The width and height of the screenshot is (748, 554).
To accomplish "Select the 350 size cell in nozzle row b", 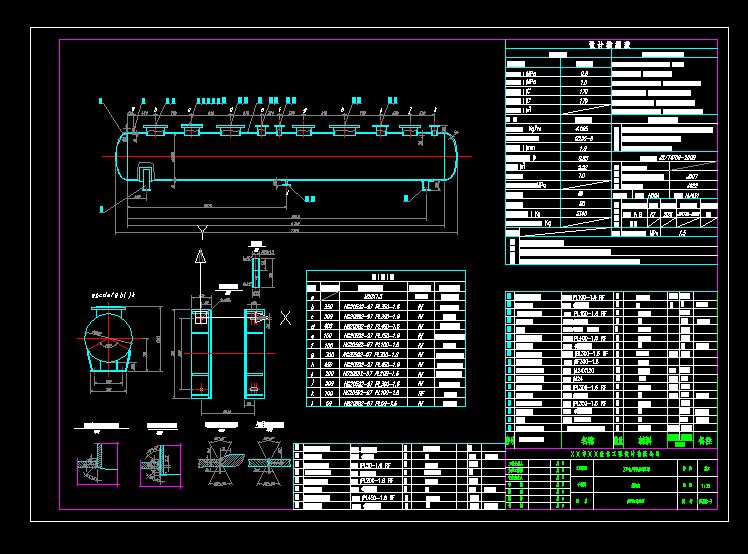I will tap(328, 307).
